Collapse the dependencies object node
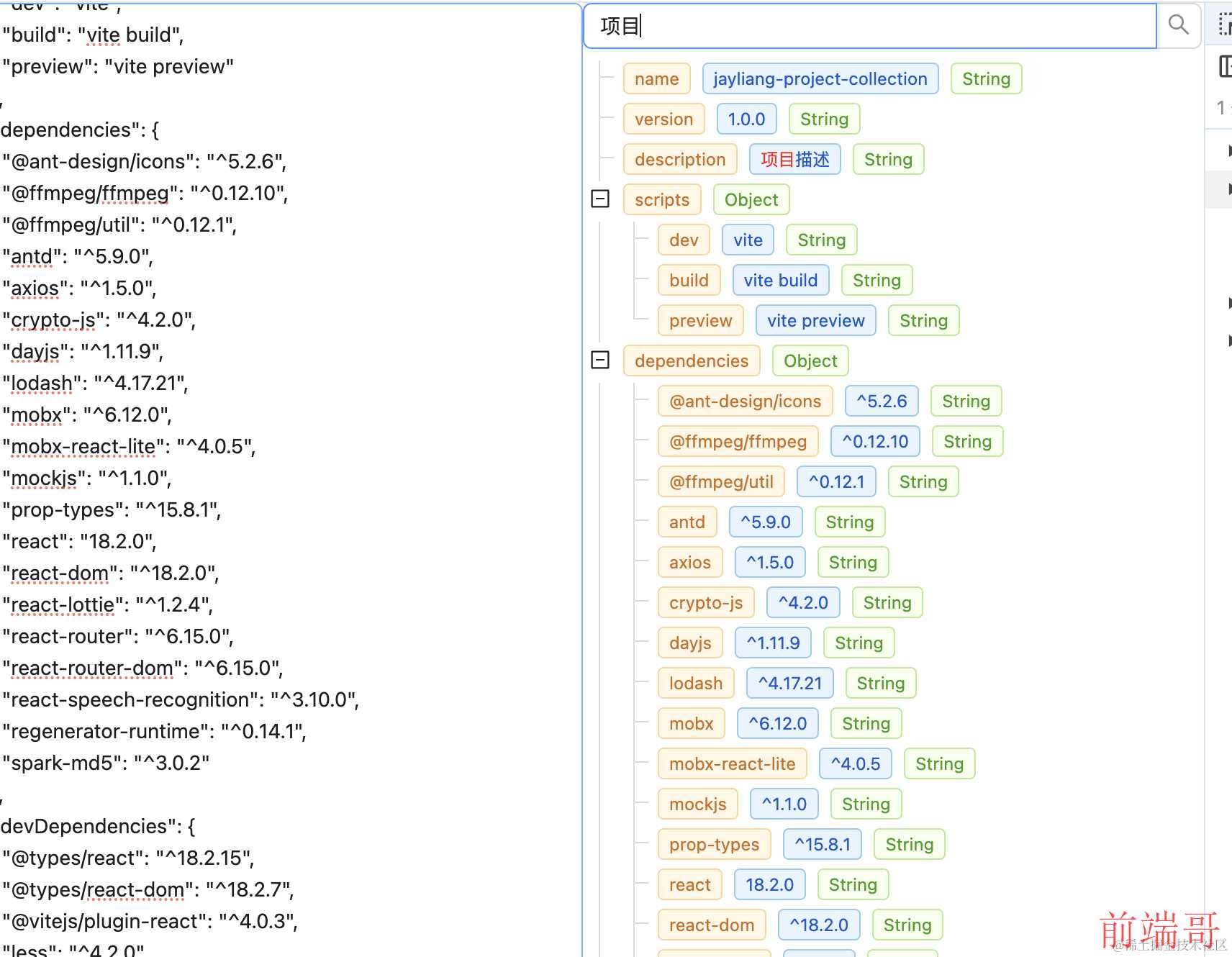Image resolution: width=1232 pixels, height=957 pixels. pos(600,360)
